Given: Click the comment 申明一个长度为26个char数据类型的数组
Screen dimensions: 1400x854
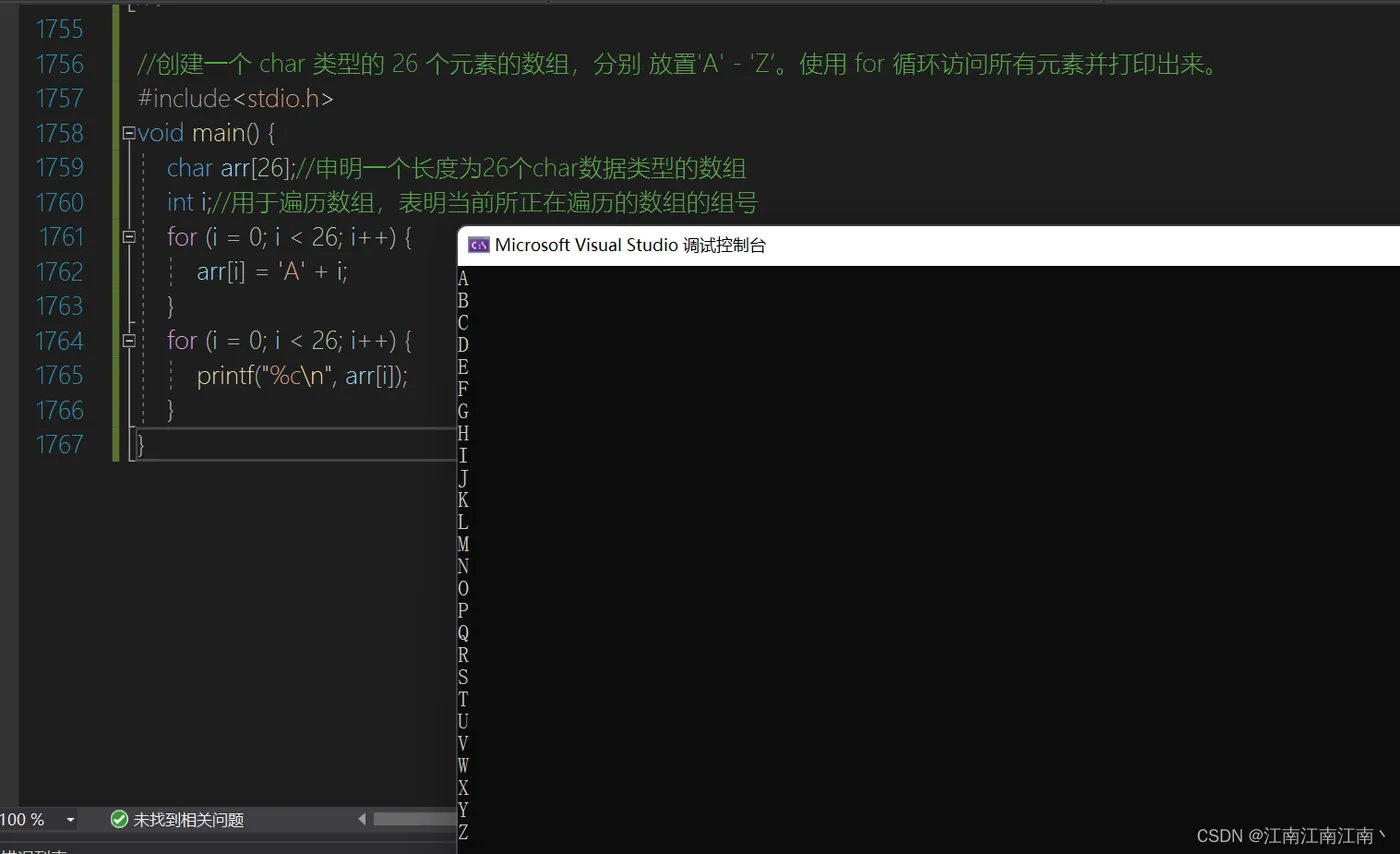Looking at the screenshot, I should [x=520, y=167].
